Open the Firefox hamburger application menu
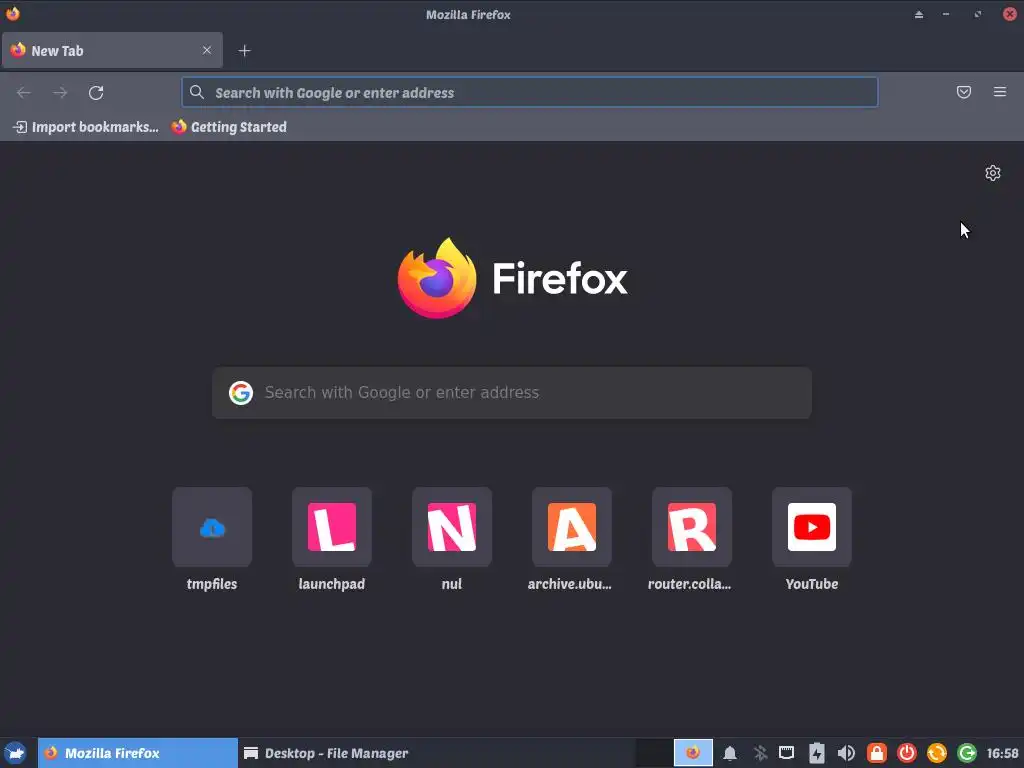This screenshot has width=1024, height=768. tap(1000, 92)
